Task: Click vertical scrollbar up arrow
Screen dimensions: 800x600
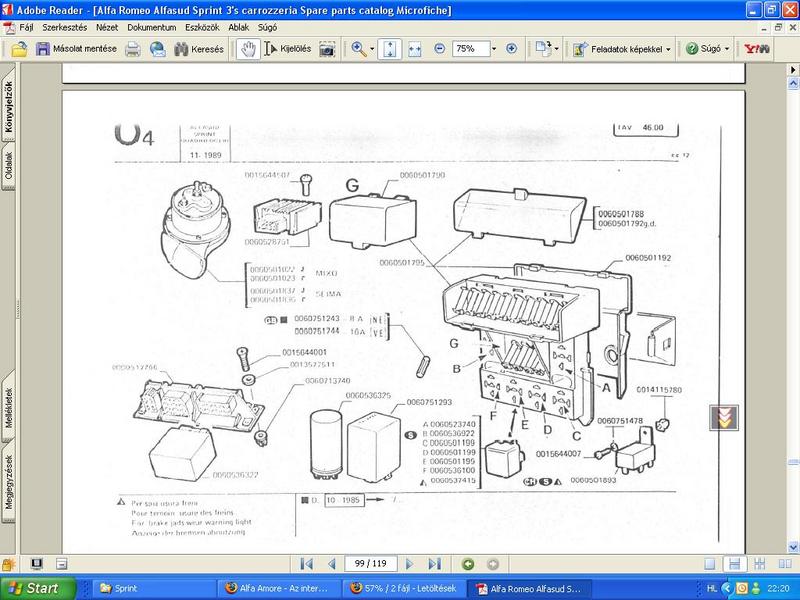Action: (793, 83)
